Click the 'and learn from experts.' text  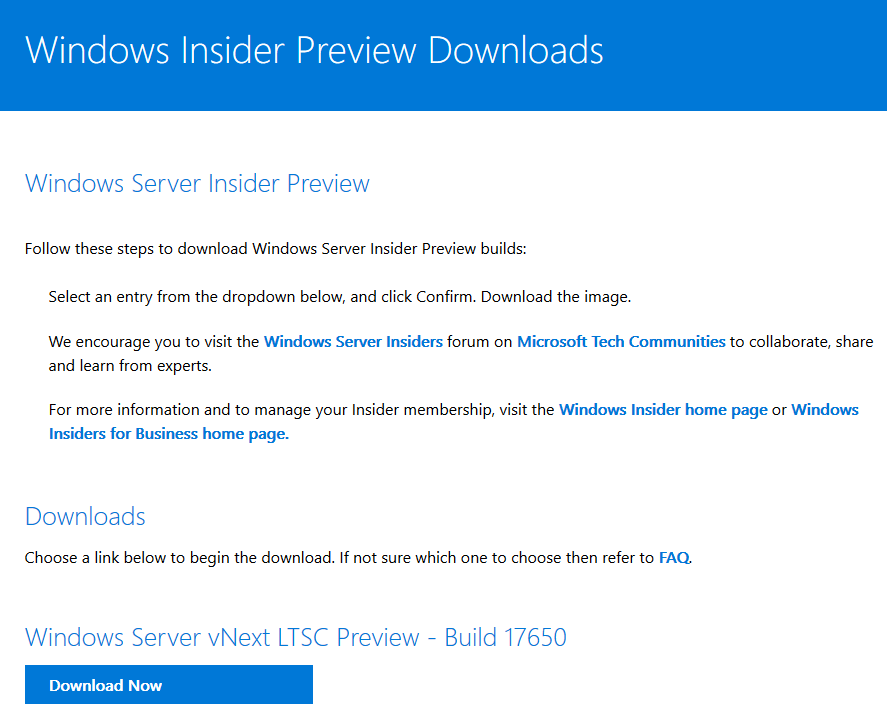point(130,366)
